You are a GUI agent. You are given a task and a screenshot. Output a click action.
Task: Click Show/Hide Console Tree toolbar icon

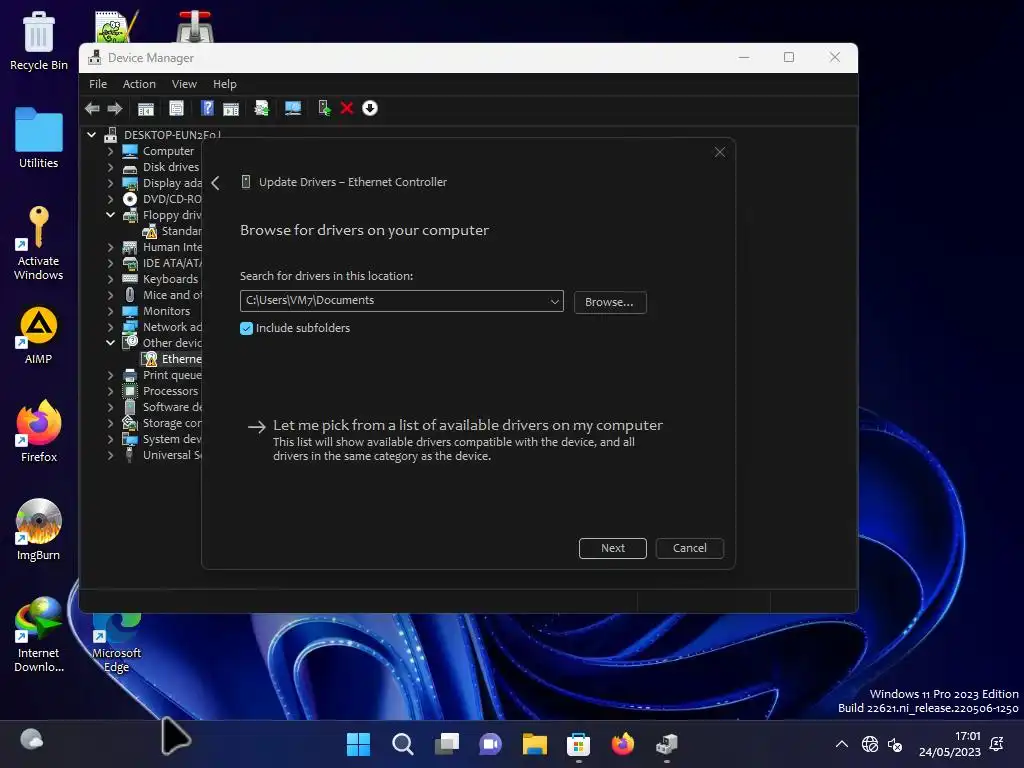click(146, 108)
